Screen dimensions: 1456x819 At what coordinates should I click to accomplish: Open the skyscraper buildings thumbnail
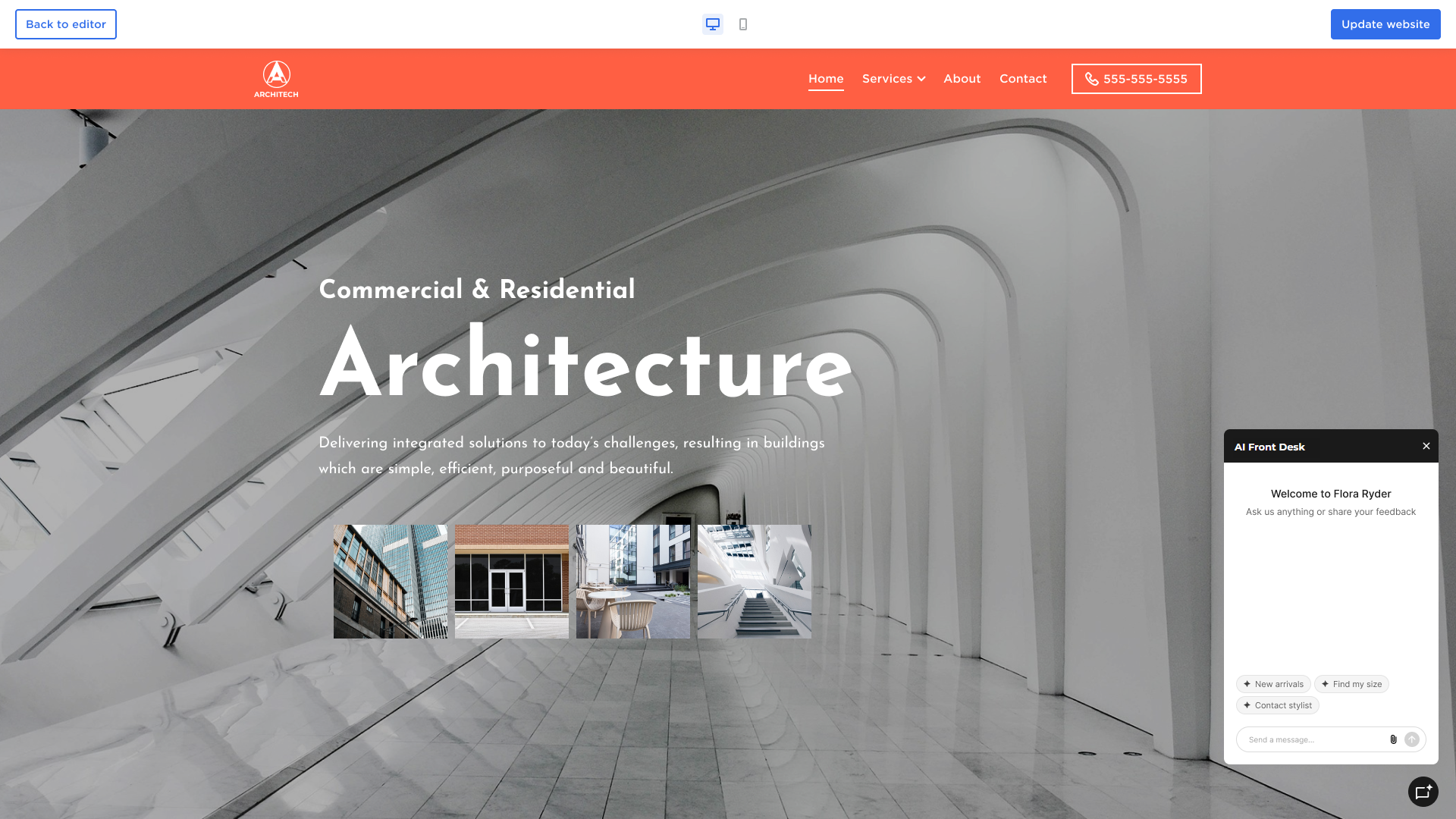click(391, 582)
